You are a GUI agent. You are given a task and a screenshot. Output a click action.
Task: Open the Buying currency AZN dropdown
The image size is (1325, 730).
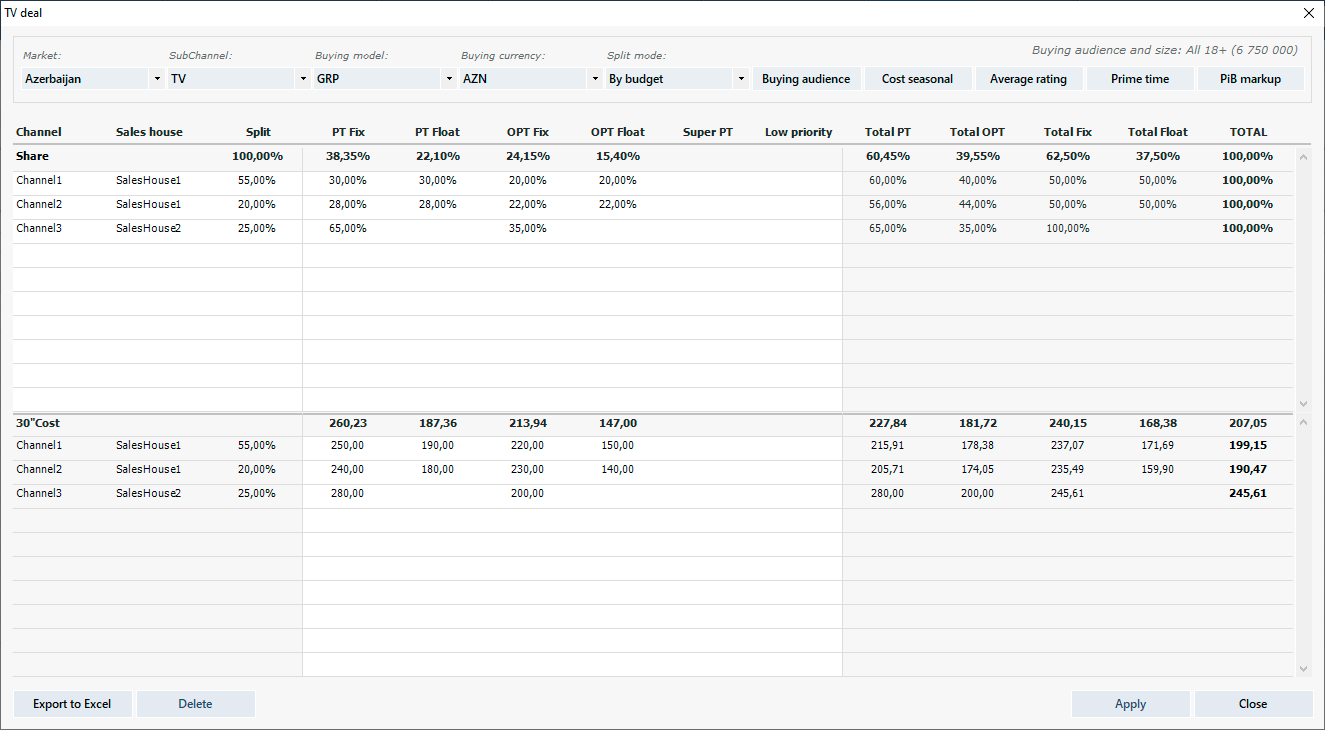[530, 79]
